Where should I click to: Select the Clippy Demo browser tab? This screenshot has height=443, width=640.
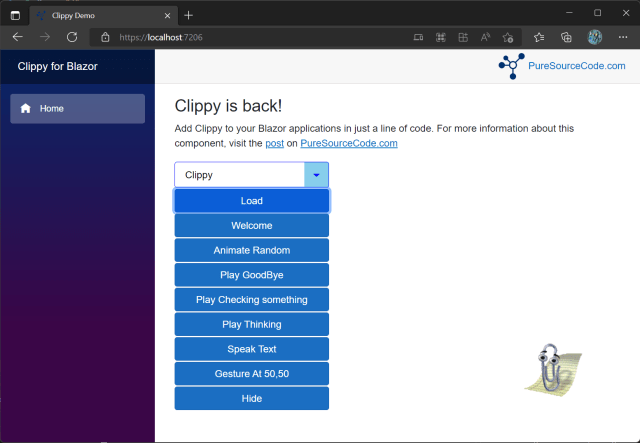104,16
